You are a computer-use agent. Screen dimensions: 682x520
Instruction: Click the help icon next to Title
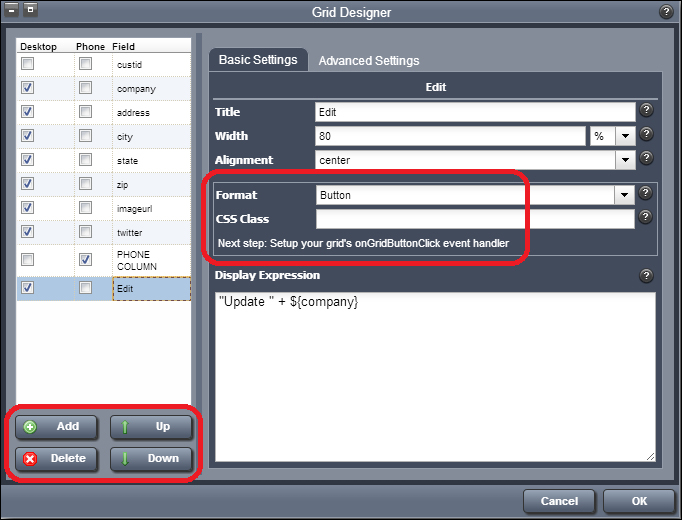pos(647,111)
